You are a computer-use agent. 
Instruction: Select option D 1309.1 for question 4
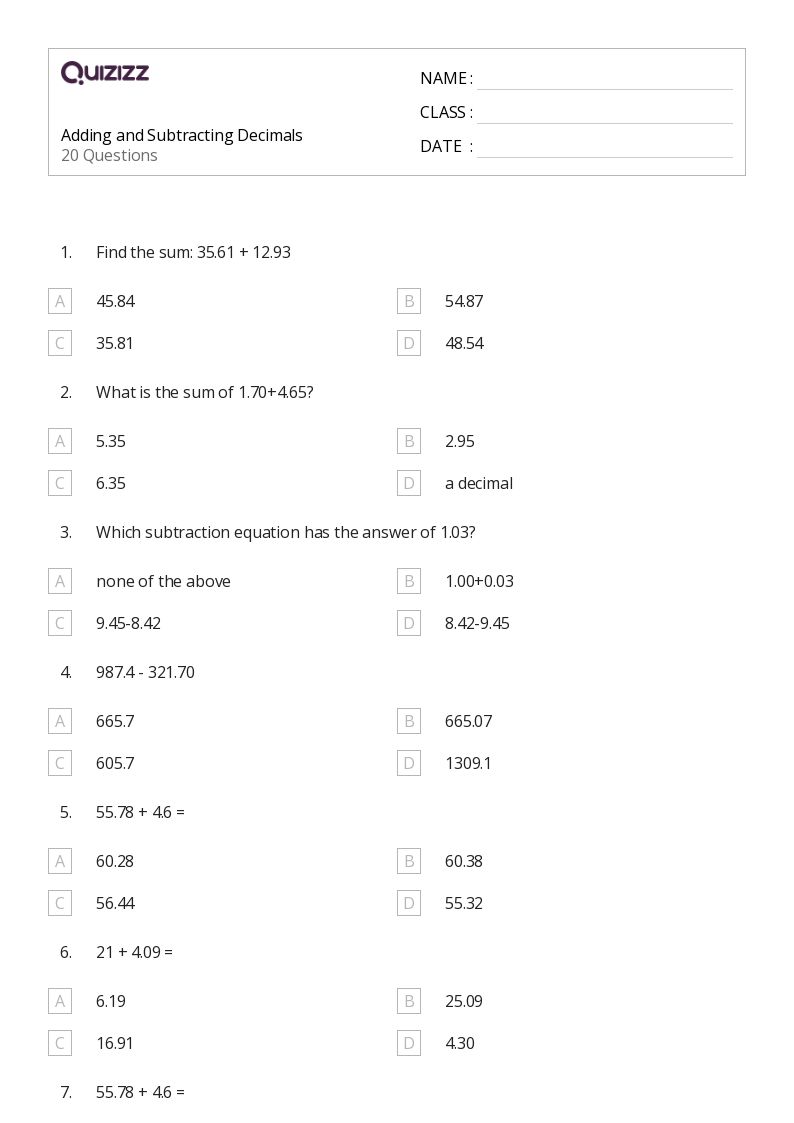pyautogui.click(x=409, y=763)
